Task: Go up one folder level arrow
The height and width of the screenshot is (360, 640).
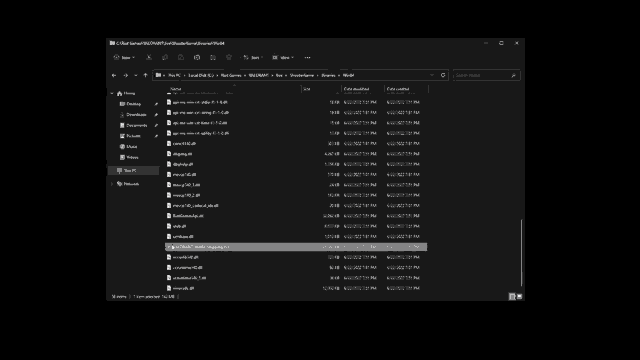Action: coord(145,76)
